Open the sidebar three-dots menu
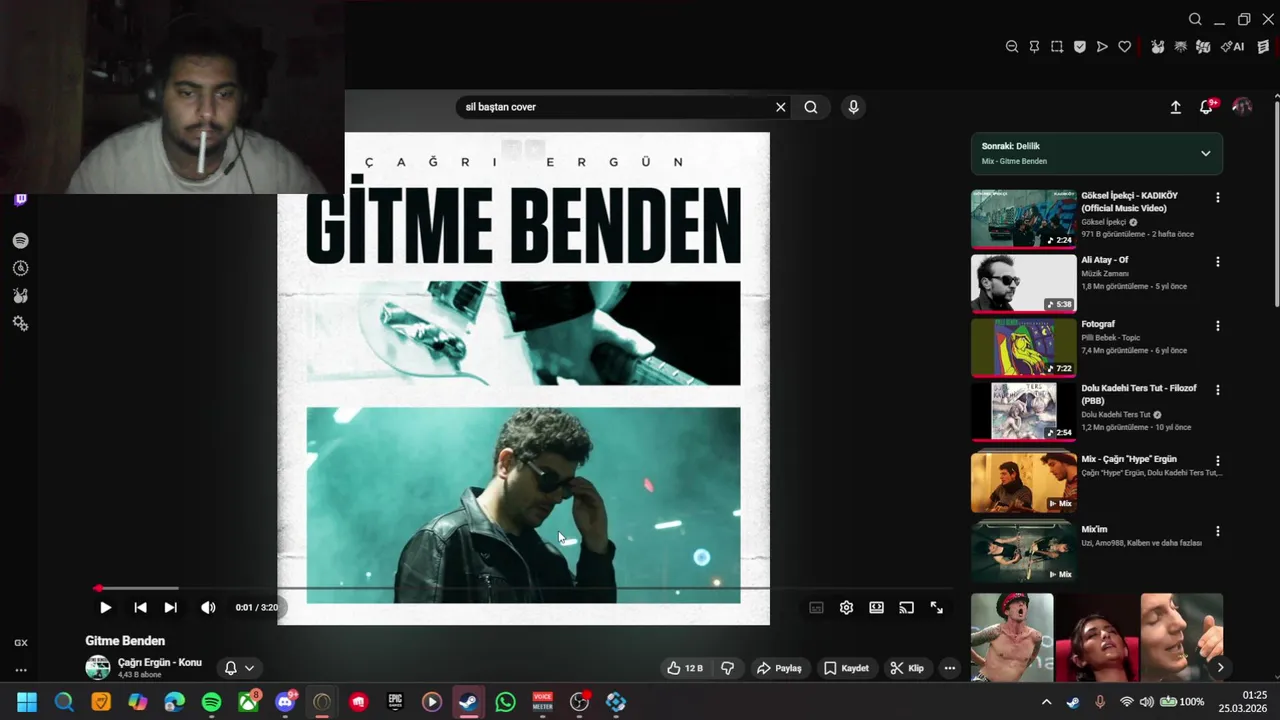Screen dimensions: 1280x720 pos(20,670)
